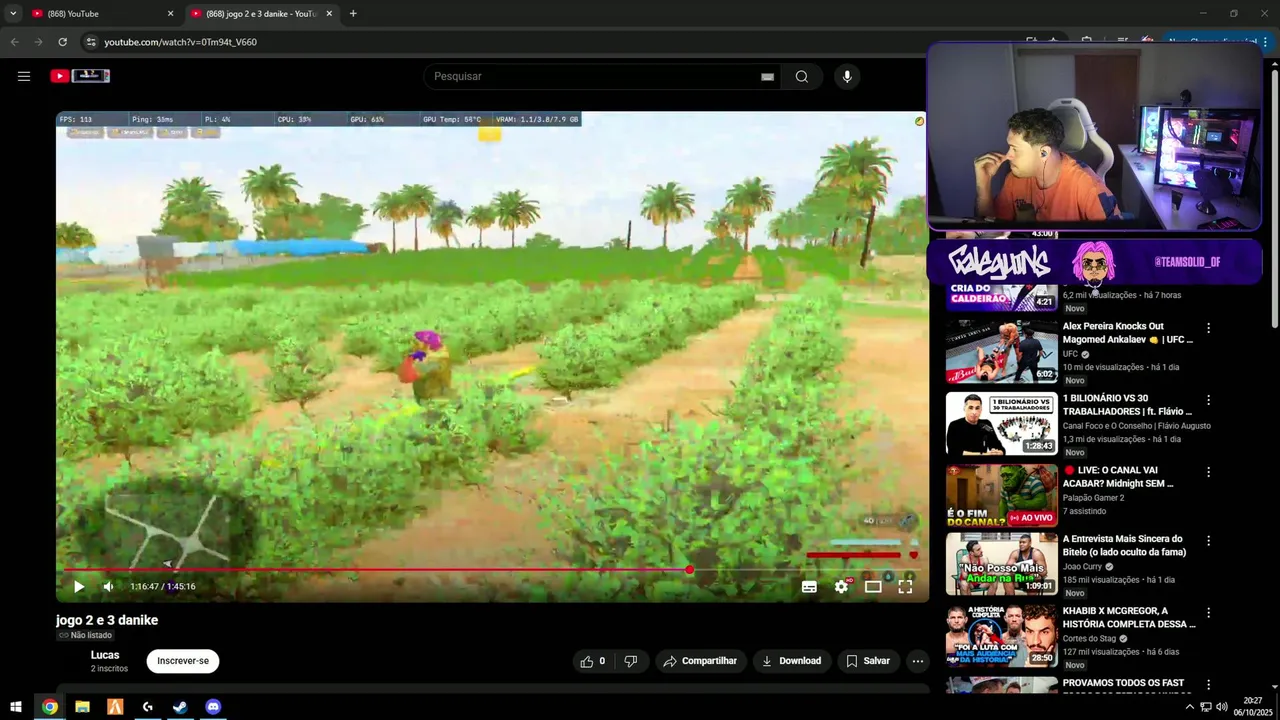This screenshot has width=1280, height=720.
Task: Open options for Provamos Todos os Fast video
Action: click(x=1208, y=685)
